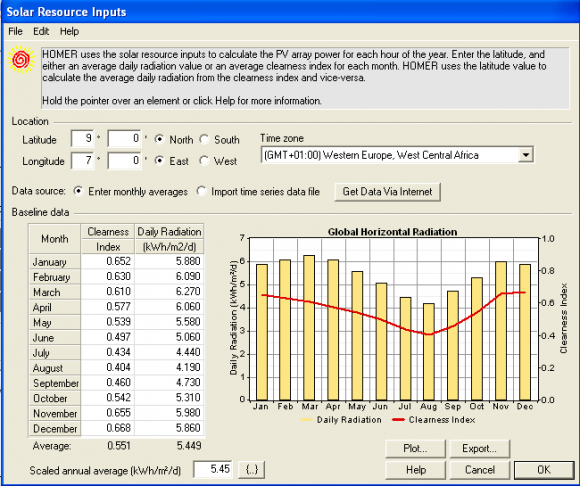Choose Import time series data file option

coord(201,191)
